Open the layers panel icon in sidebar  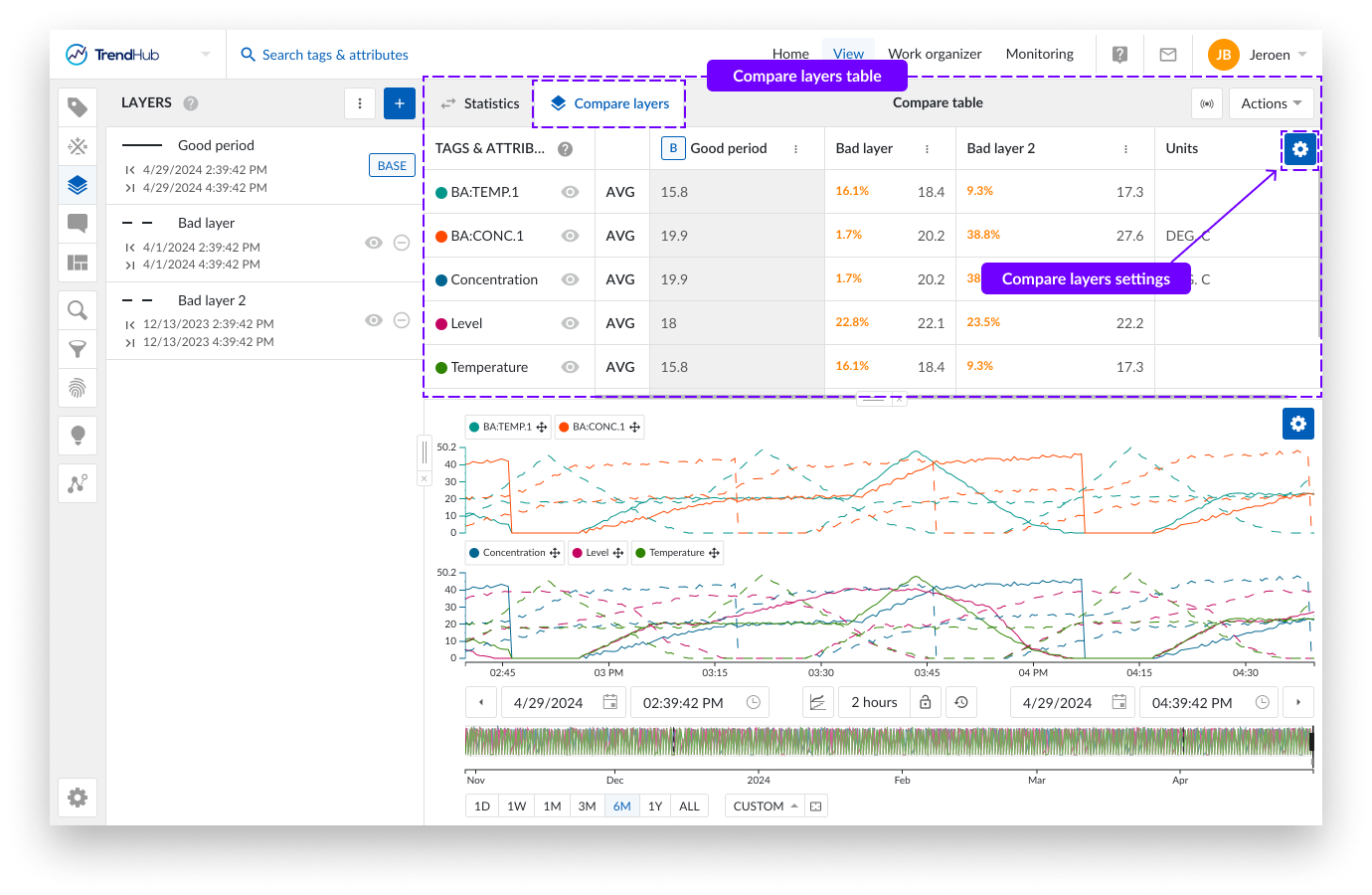tap(78, 185)
